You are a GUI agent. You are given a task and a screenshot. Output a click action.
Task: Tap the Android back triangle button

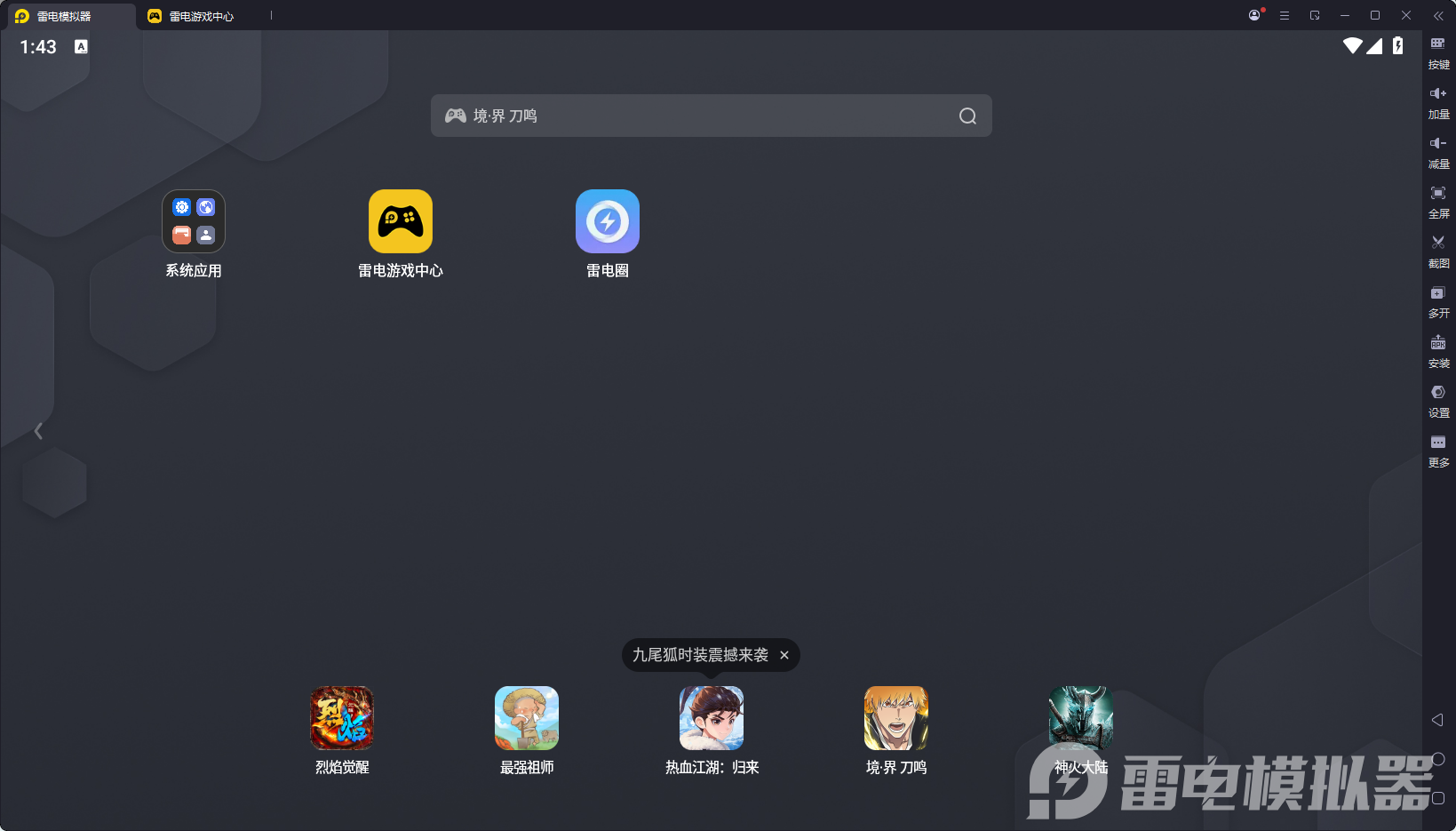[x=1437, y=720]
